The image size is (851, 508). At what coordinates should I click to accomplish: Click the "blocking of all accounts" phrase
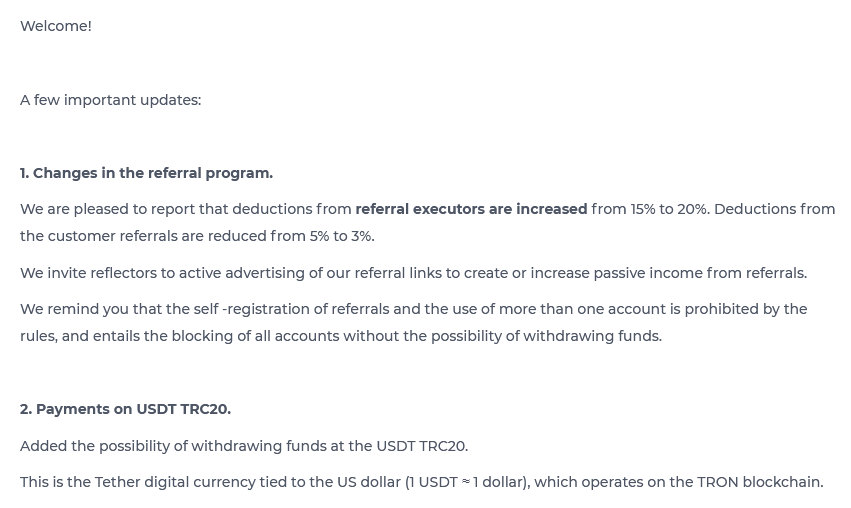pyautogui.click(x=255, y=336)
